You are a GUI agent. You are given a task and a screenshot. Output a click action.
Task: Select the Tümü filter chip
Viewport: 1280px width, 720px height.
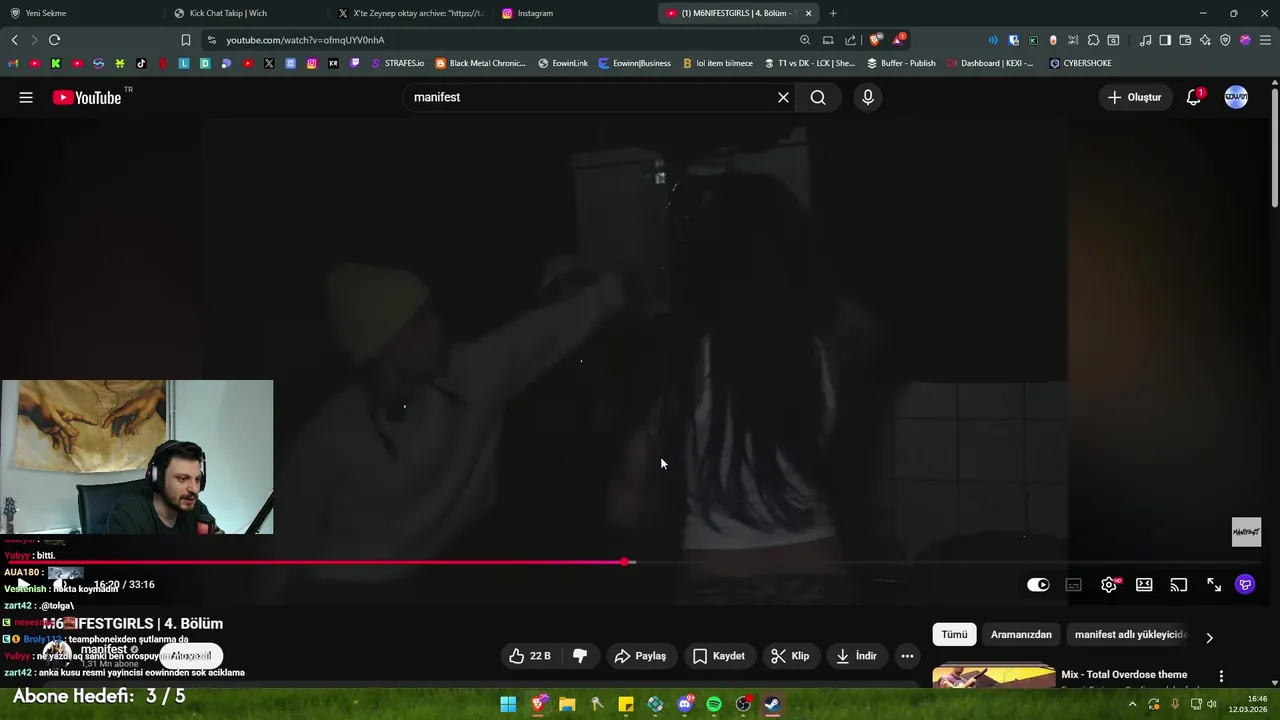(954, 635)
